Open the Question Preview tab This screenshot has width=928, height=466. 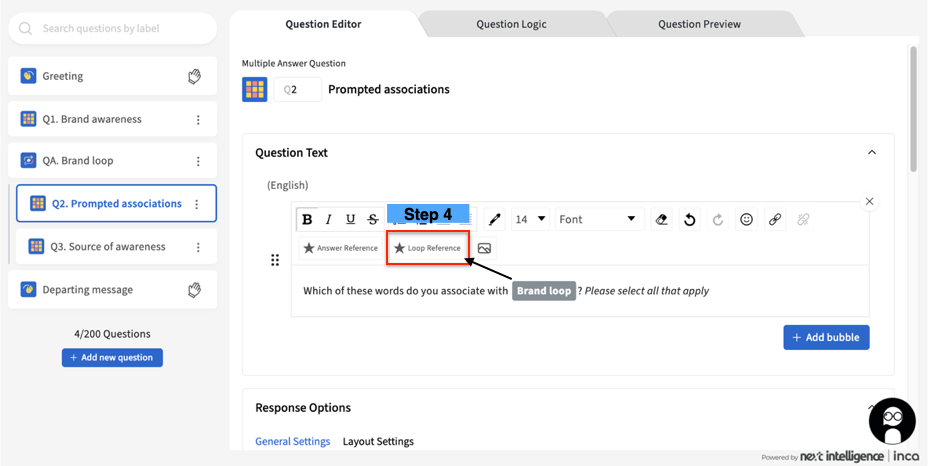699,24
